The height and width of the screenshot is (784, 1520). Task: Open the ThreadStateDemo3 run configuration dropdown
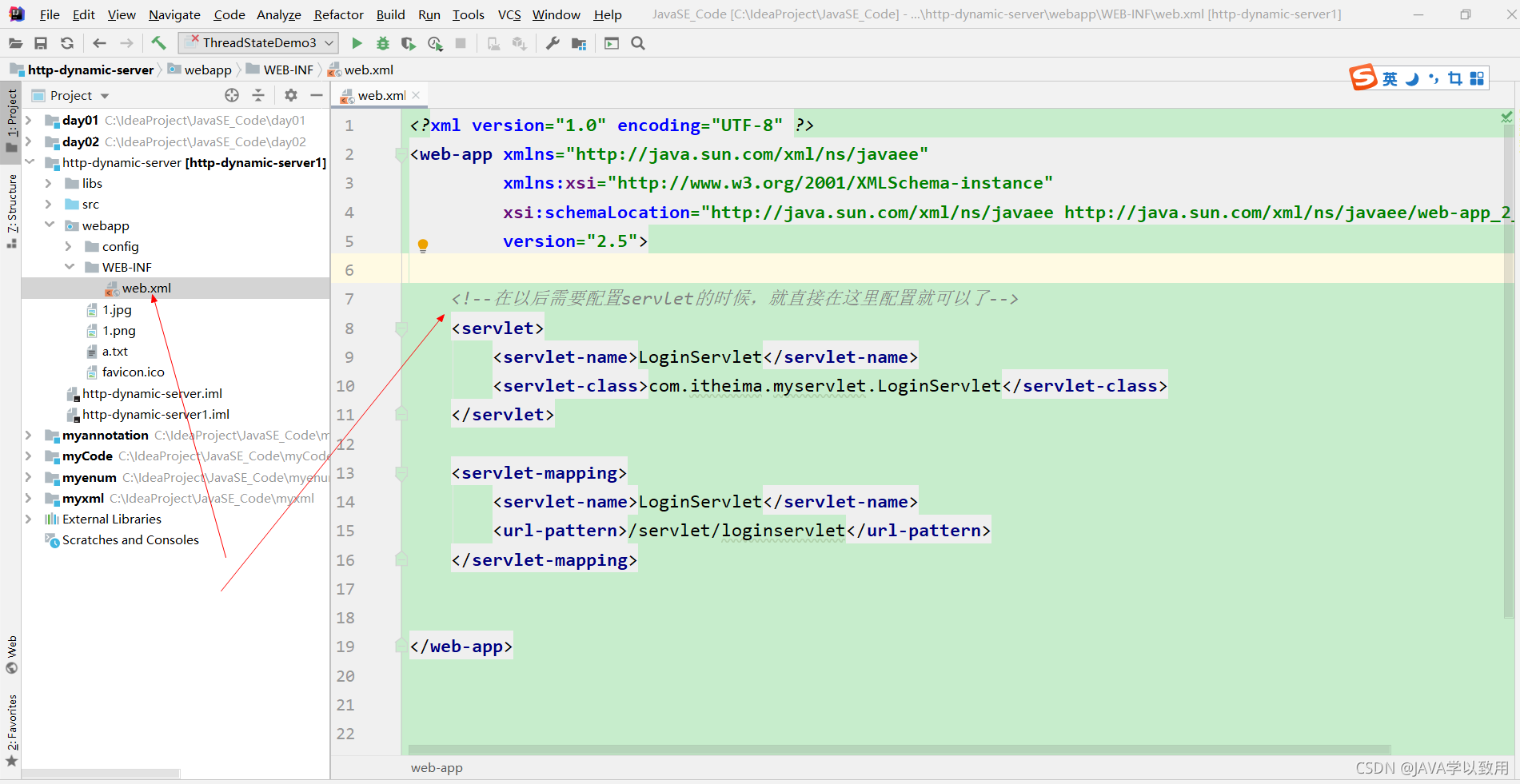coord(258,43)
